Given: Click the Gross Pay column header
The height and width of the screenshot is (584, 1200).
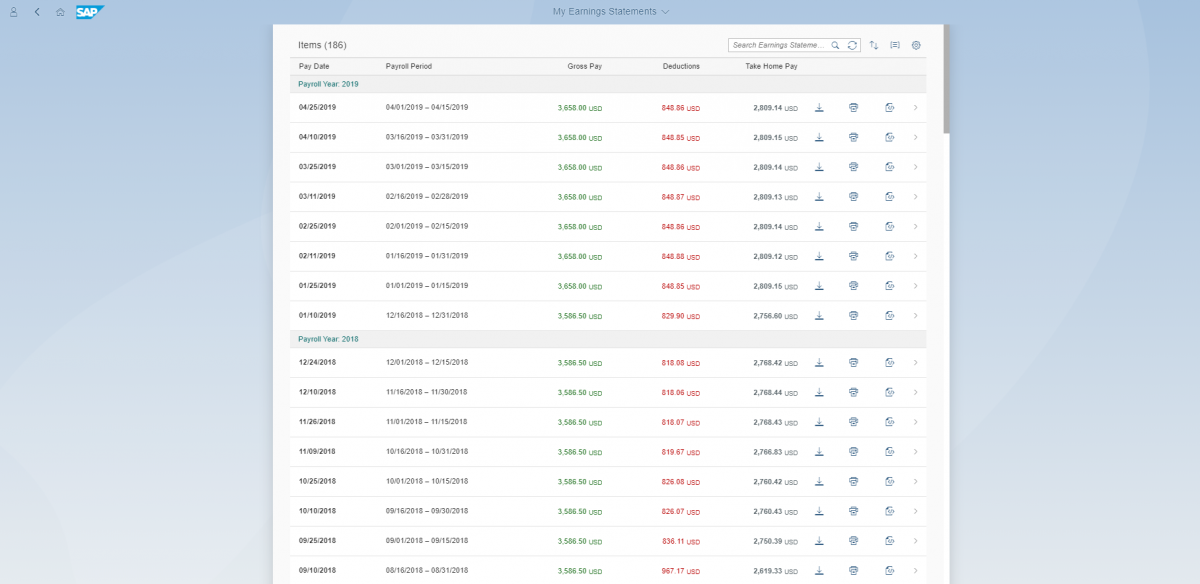Looking at the screenshot, I should click(584, 66).
